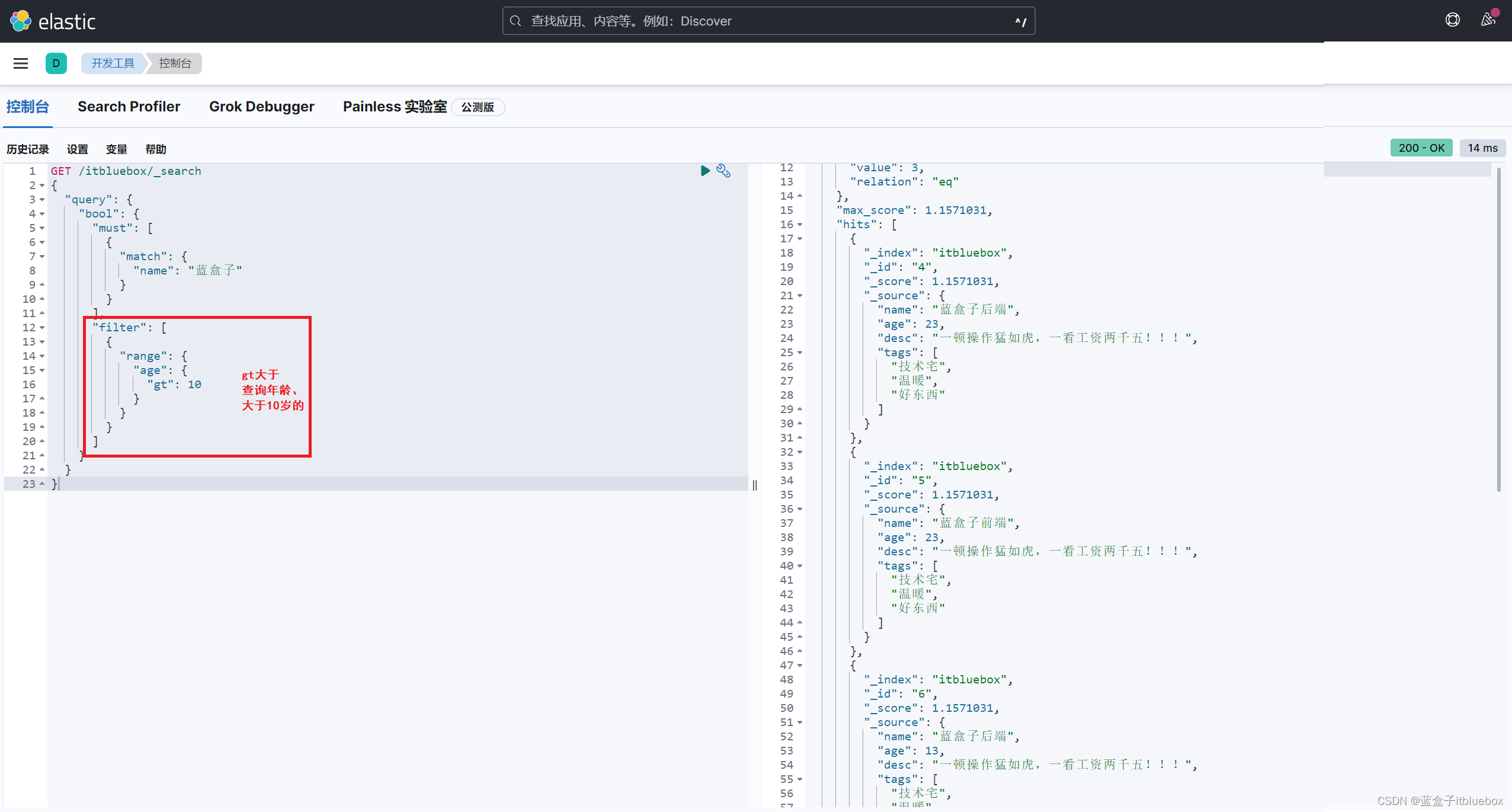This screenshot has width=1512, height=812.
Task: Click the run query play button
Action: (x=705, y=170)
